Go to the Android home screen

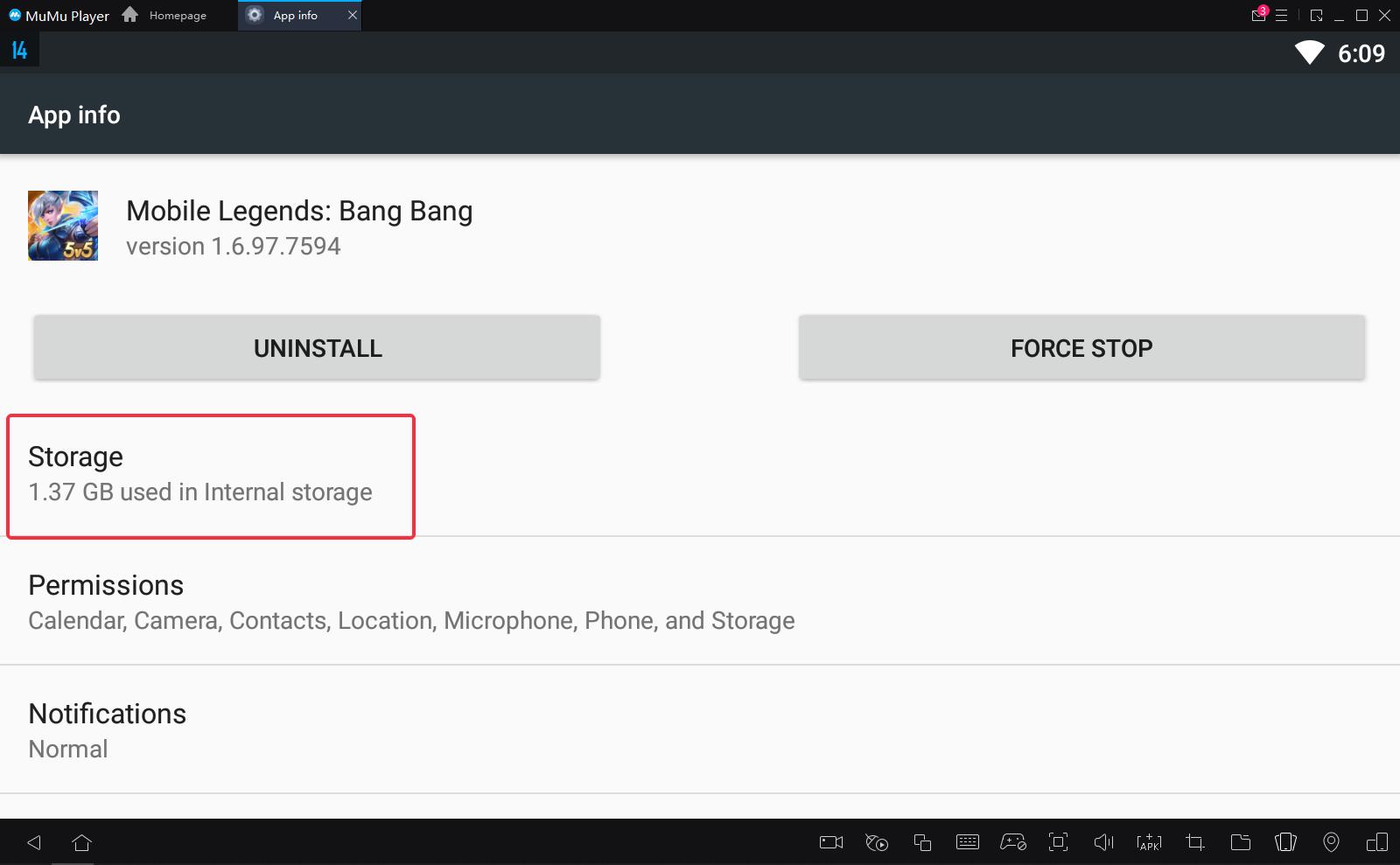(x=81, y=842)
